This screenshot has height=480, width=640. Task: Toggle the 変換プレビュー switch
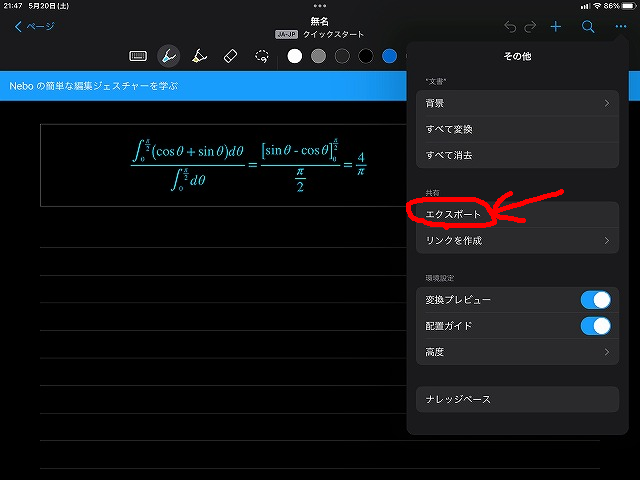[x=595, y=300]
